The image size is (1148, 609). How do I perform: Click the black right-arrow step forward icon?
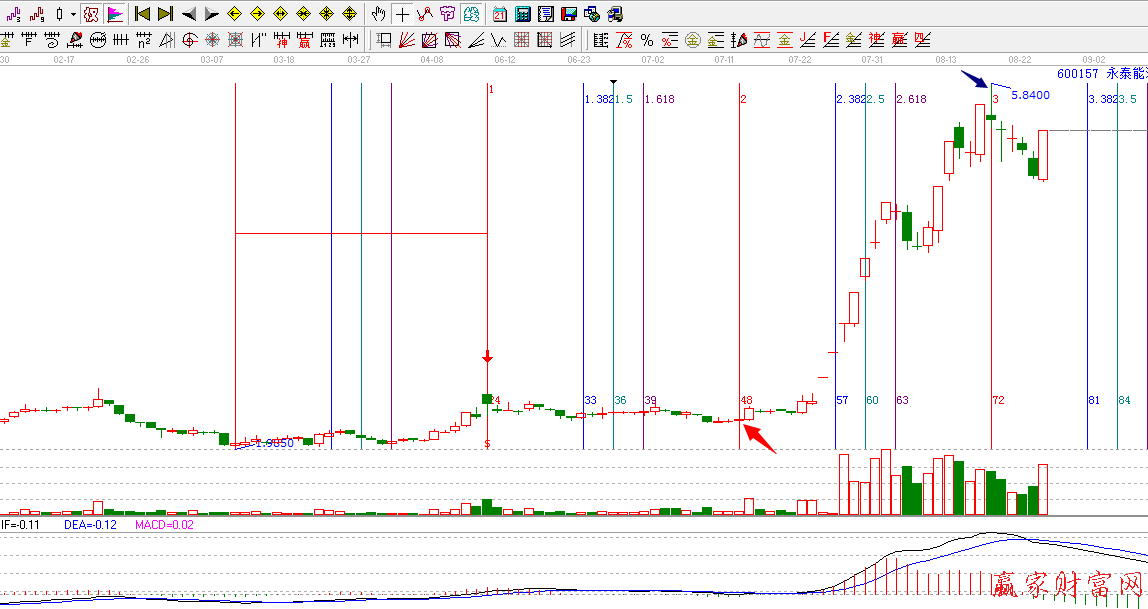[211, 14]
